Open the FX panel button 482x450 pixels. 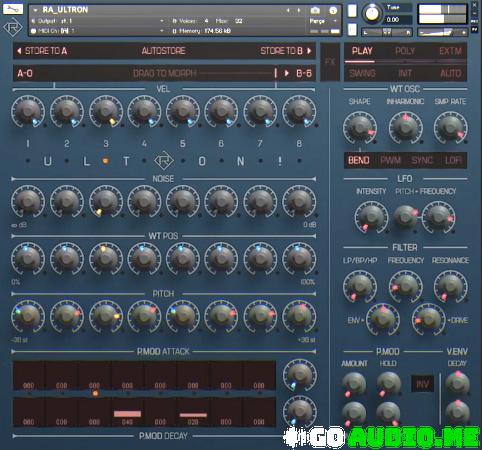pos(330,62)
